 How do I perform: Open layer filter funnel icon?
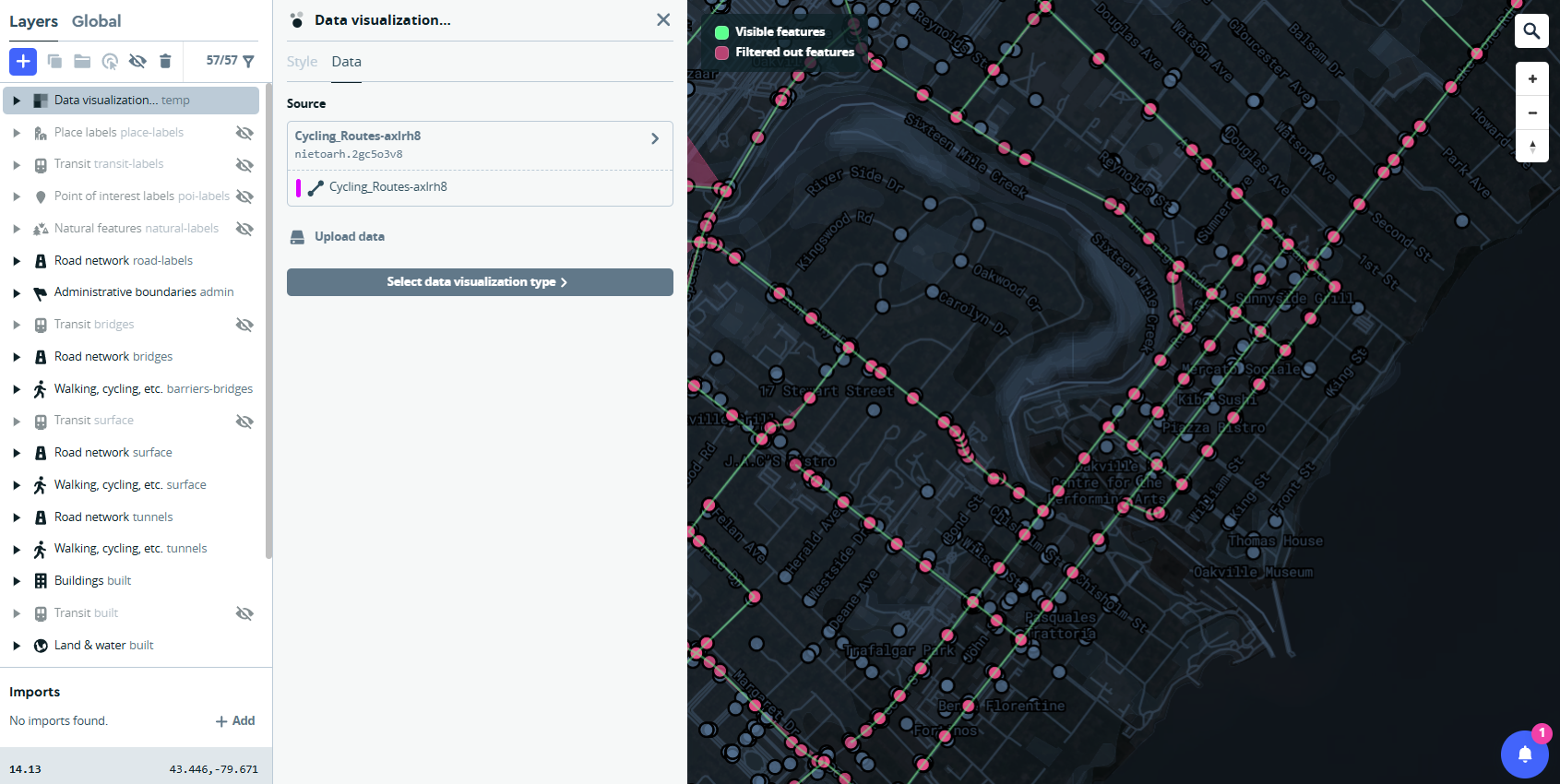(248, 61)
